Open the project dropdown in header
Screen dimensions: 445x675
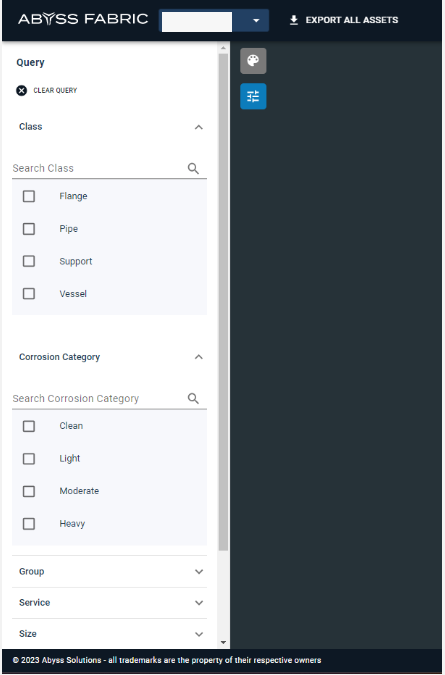pyautogui.click(x=214, y=20)
